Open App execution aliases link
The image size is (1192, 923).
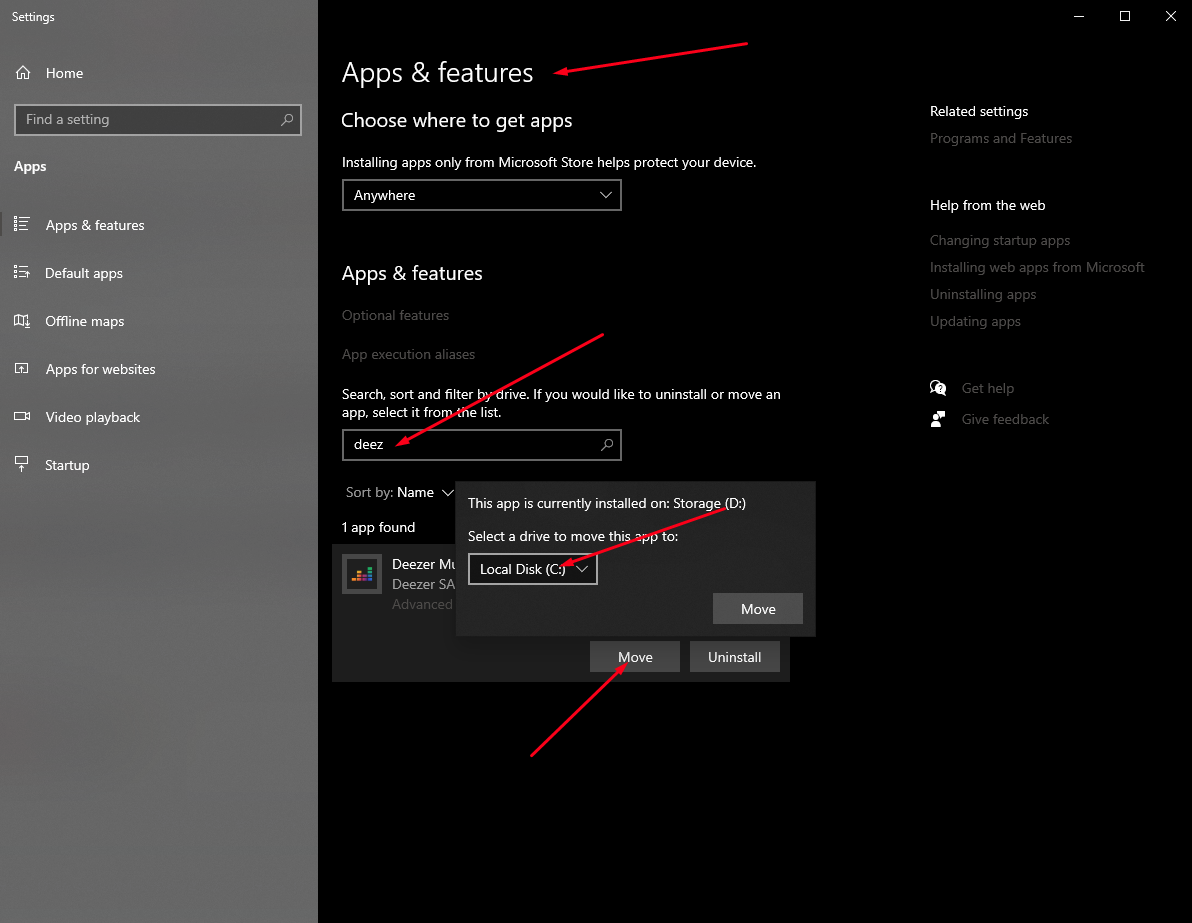pos(408,354)
